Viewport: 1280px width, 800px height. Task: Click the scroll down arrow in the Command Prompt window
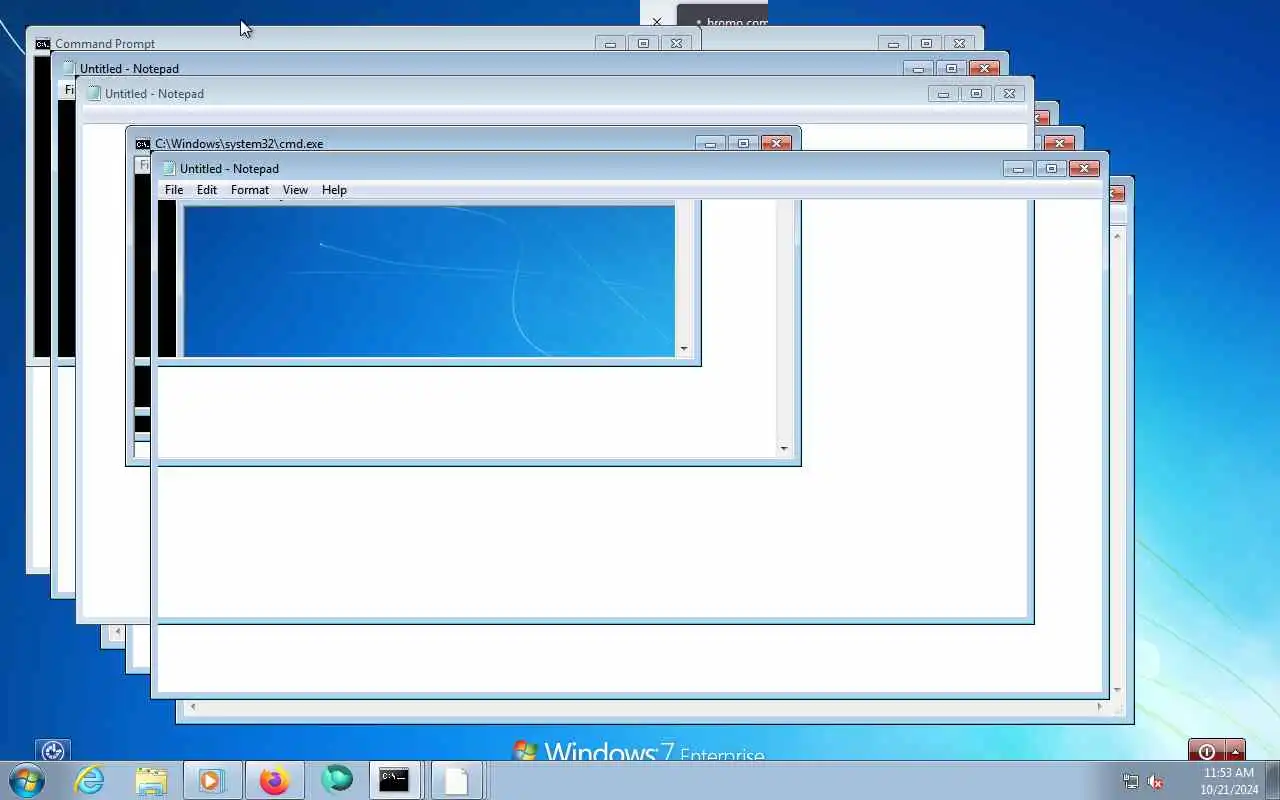pos(684,349)
